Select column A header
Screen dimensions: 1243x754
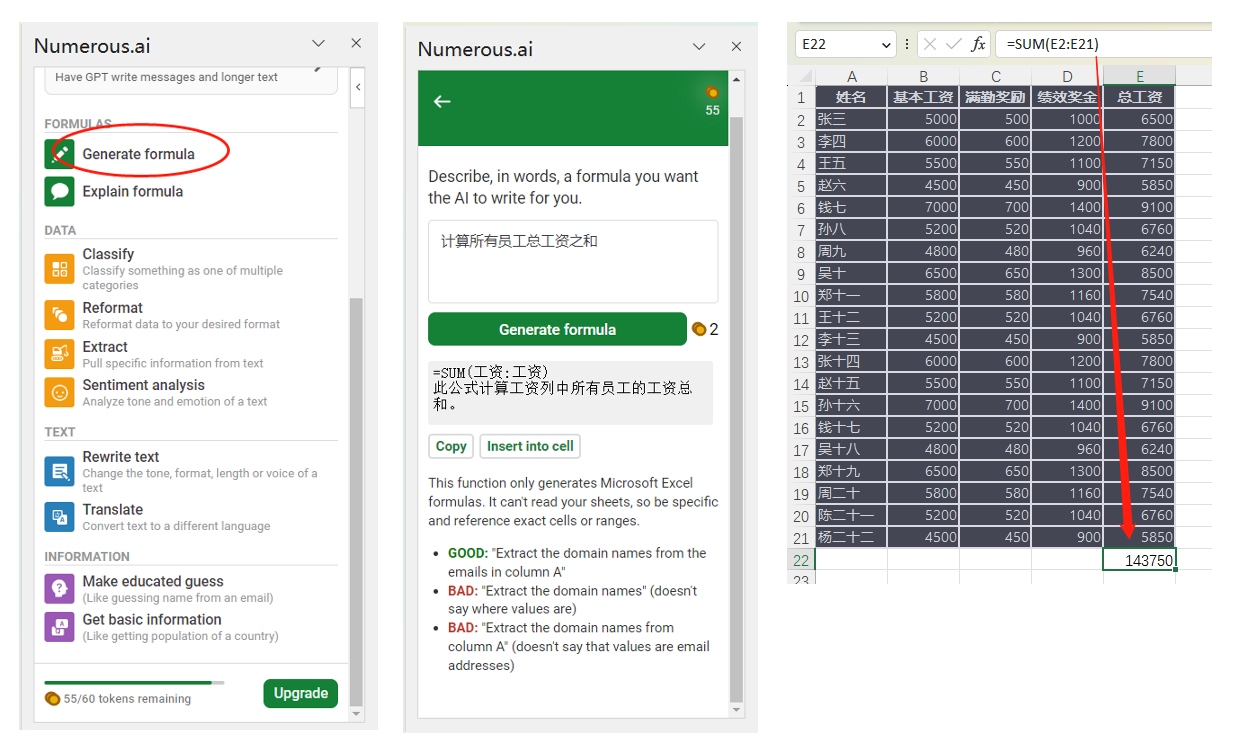pyautogui.click(x=851, y=77)
